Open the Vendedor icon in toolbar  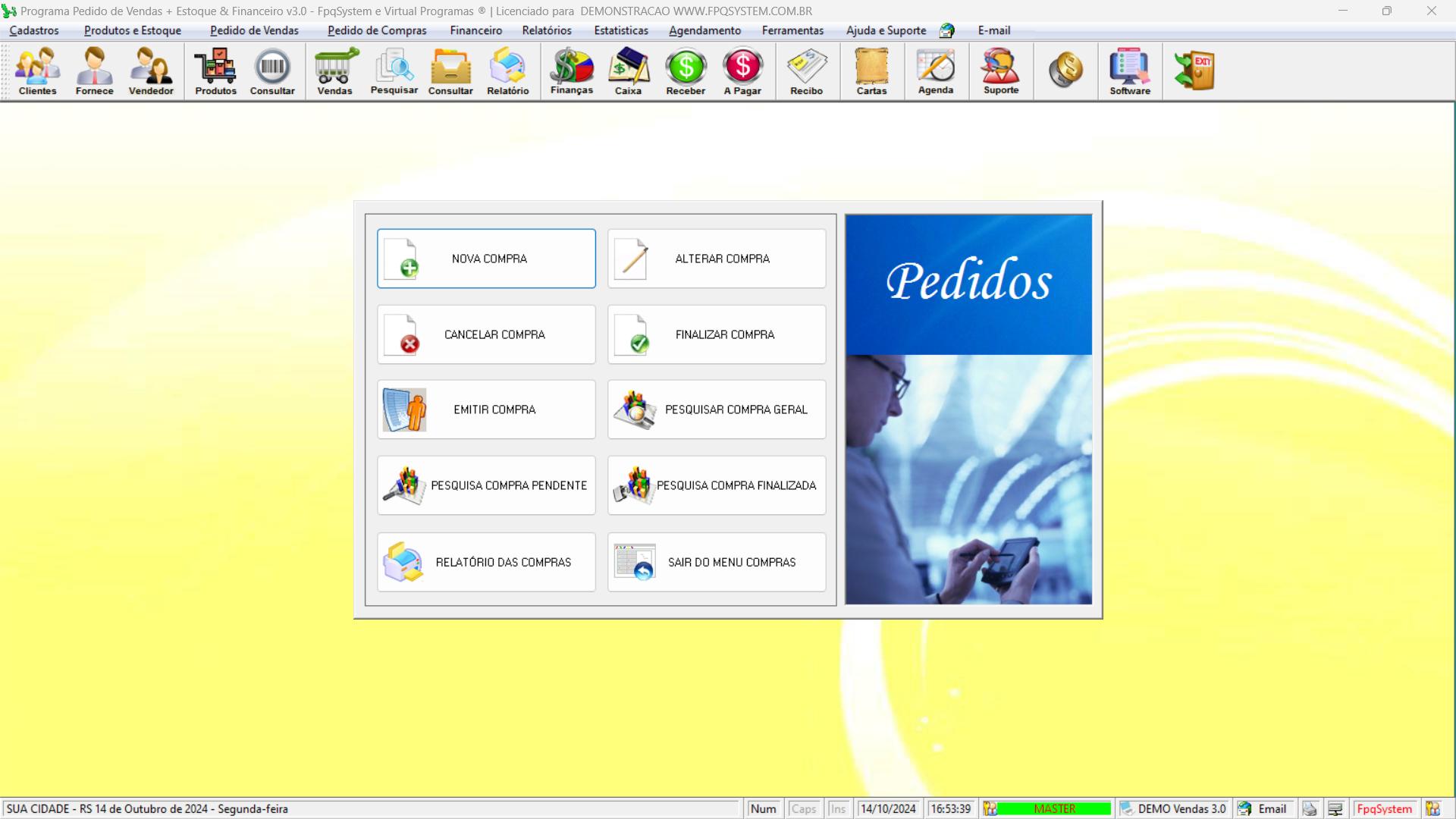151,71
